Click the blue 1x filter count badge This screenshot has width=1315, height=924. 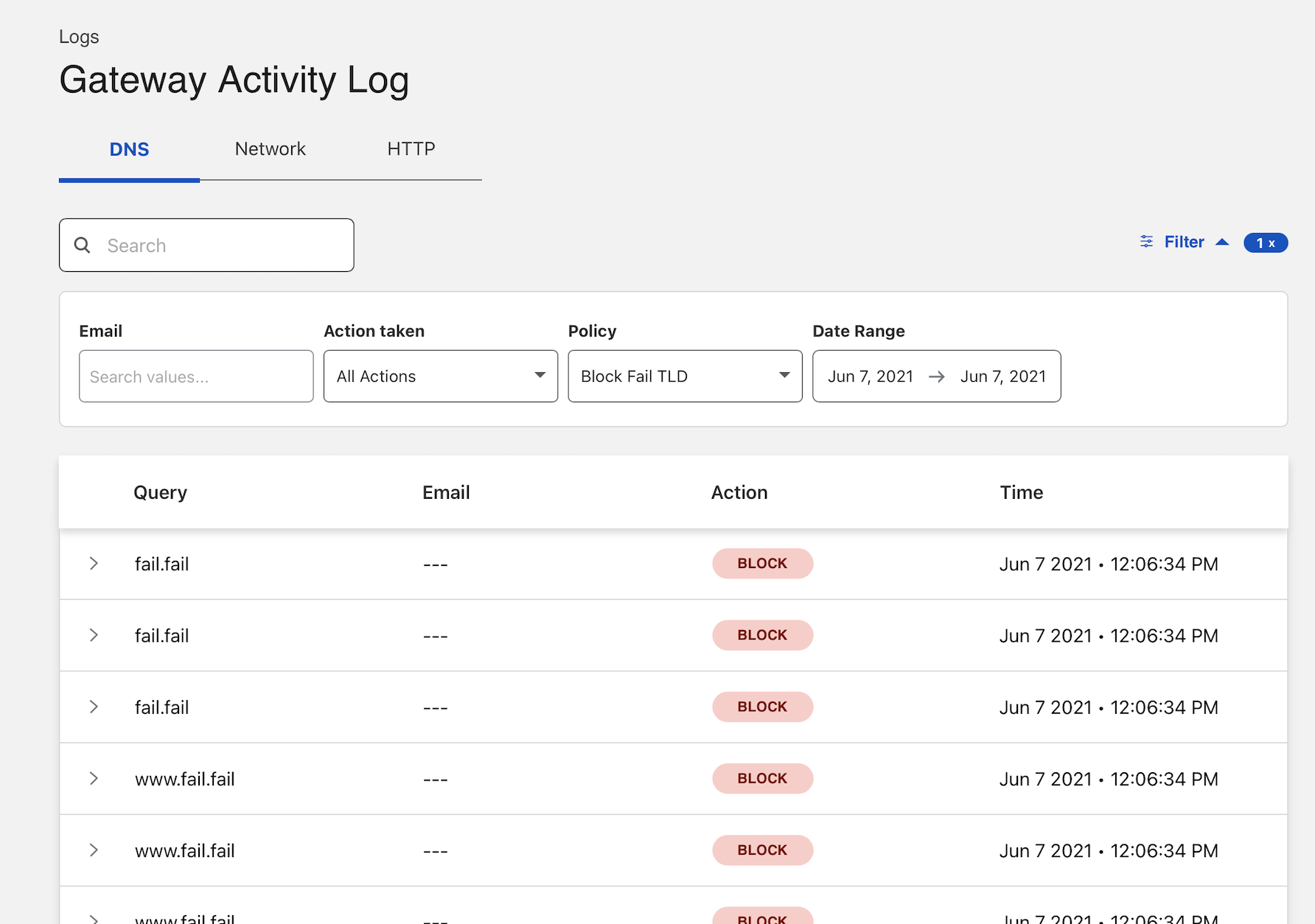[1266, 242]
